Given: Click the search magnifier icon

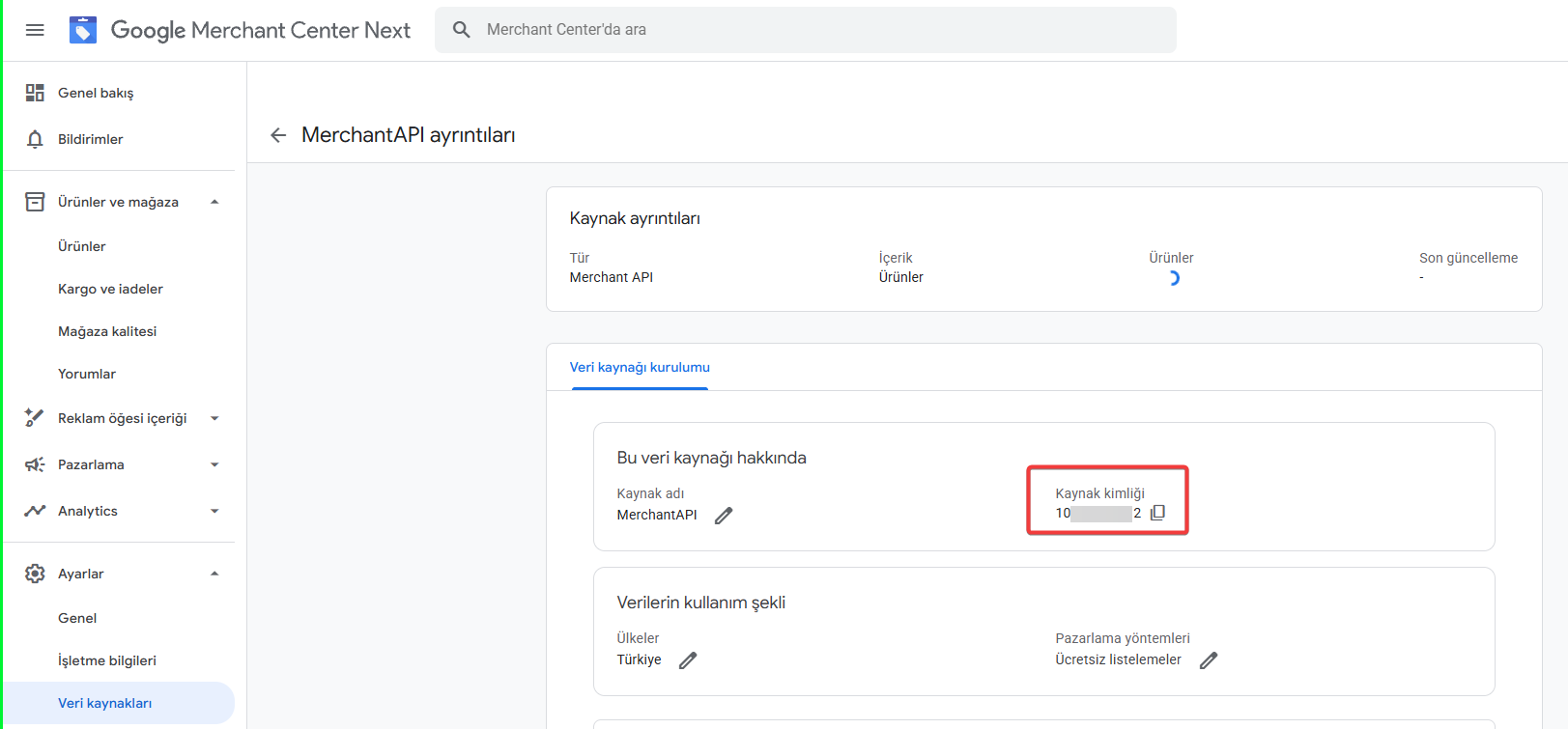Looking at the screenshot, I should [x=462, y=30].
